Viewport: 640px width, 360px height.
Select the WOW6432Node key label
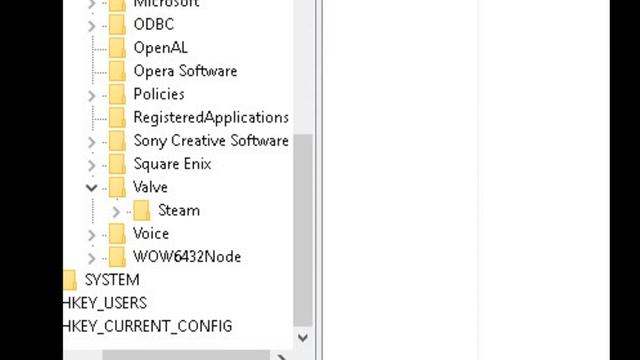click(x=187, y=257)
